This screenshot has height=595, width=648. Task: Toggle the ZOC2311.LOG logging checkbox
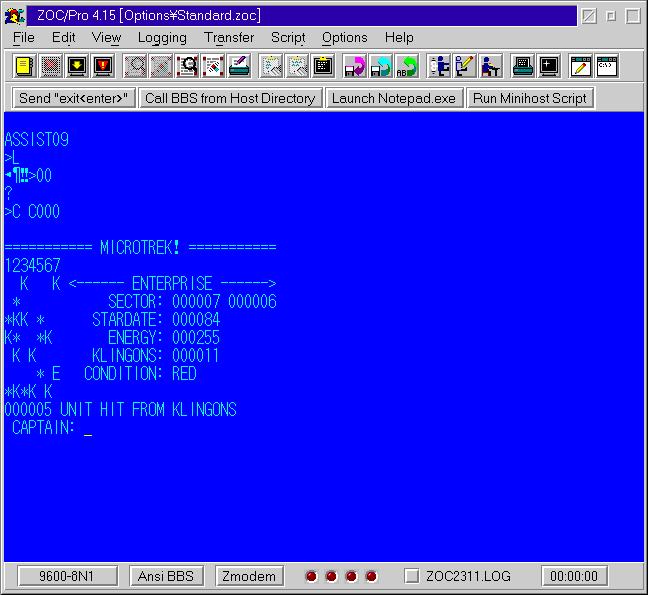click(x=411, y=576)
